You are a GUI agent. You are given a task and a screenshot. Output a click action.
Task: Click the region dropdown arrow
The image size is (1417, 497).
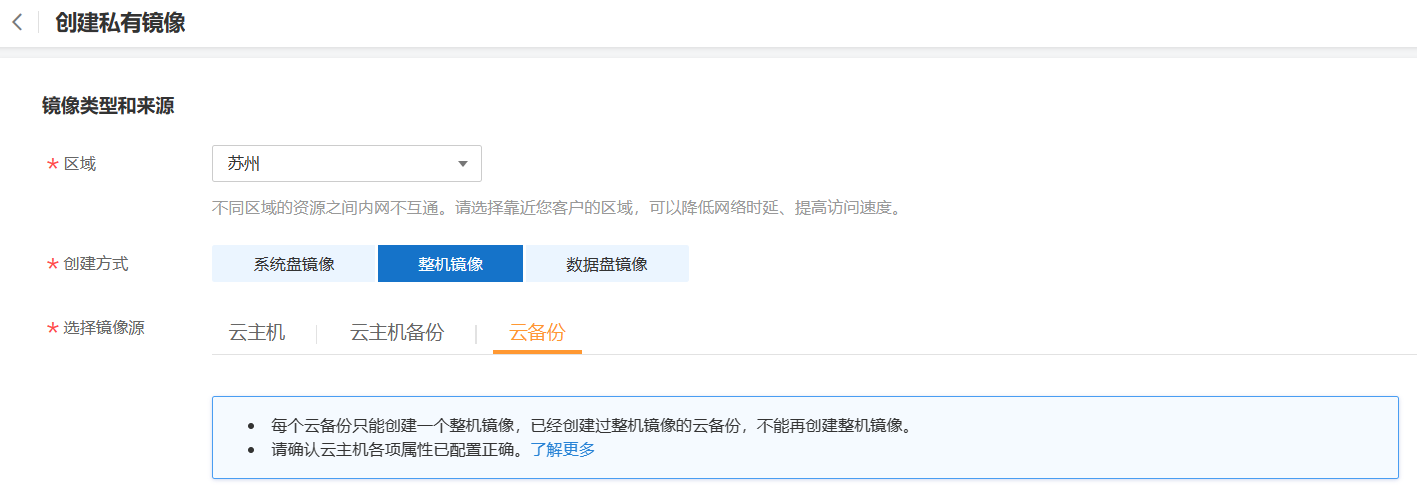[462, 164]
